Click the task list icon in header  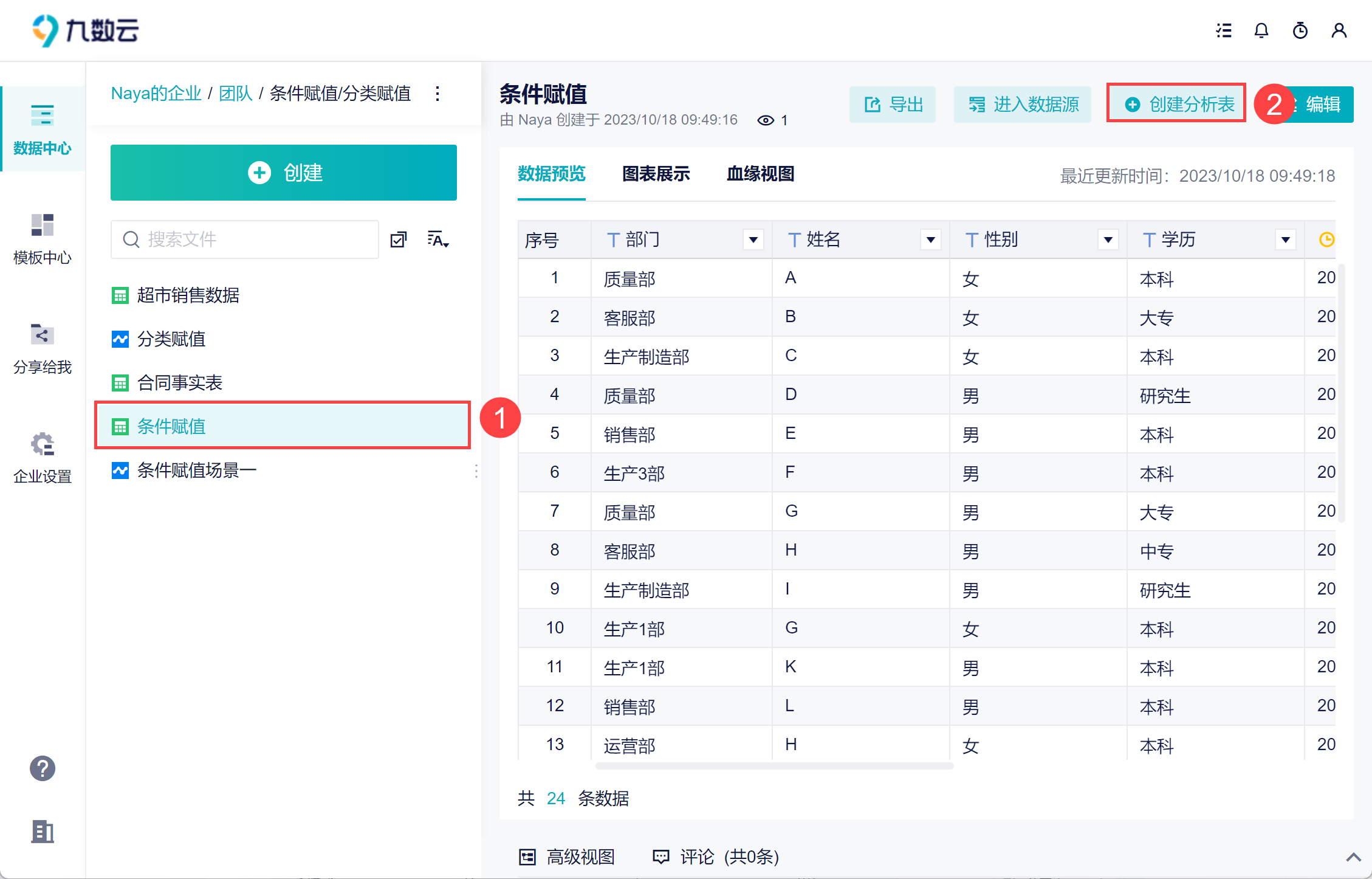pyautogui.click(x=1223, y=30)
